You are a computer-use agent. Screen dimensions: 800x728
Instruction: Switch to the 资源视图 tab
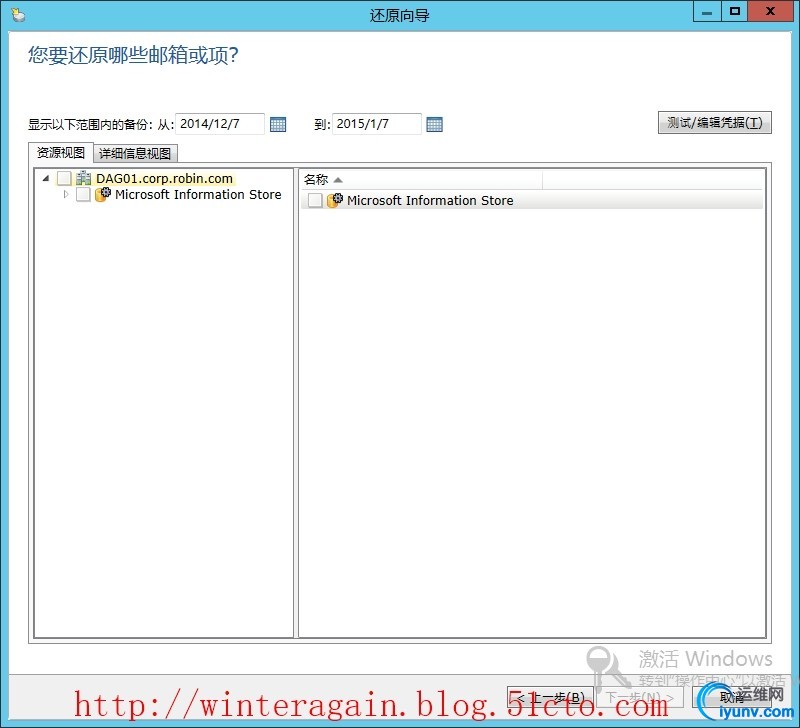tap(61, 153)
